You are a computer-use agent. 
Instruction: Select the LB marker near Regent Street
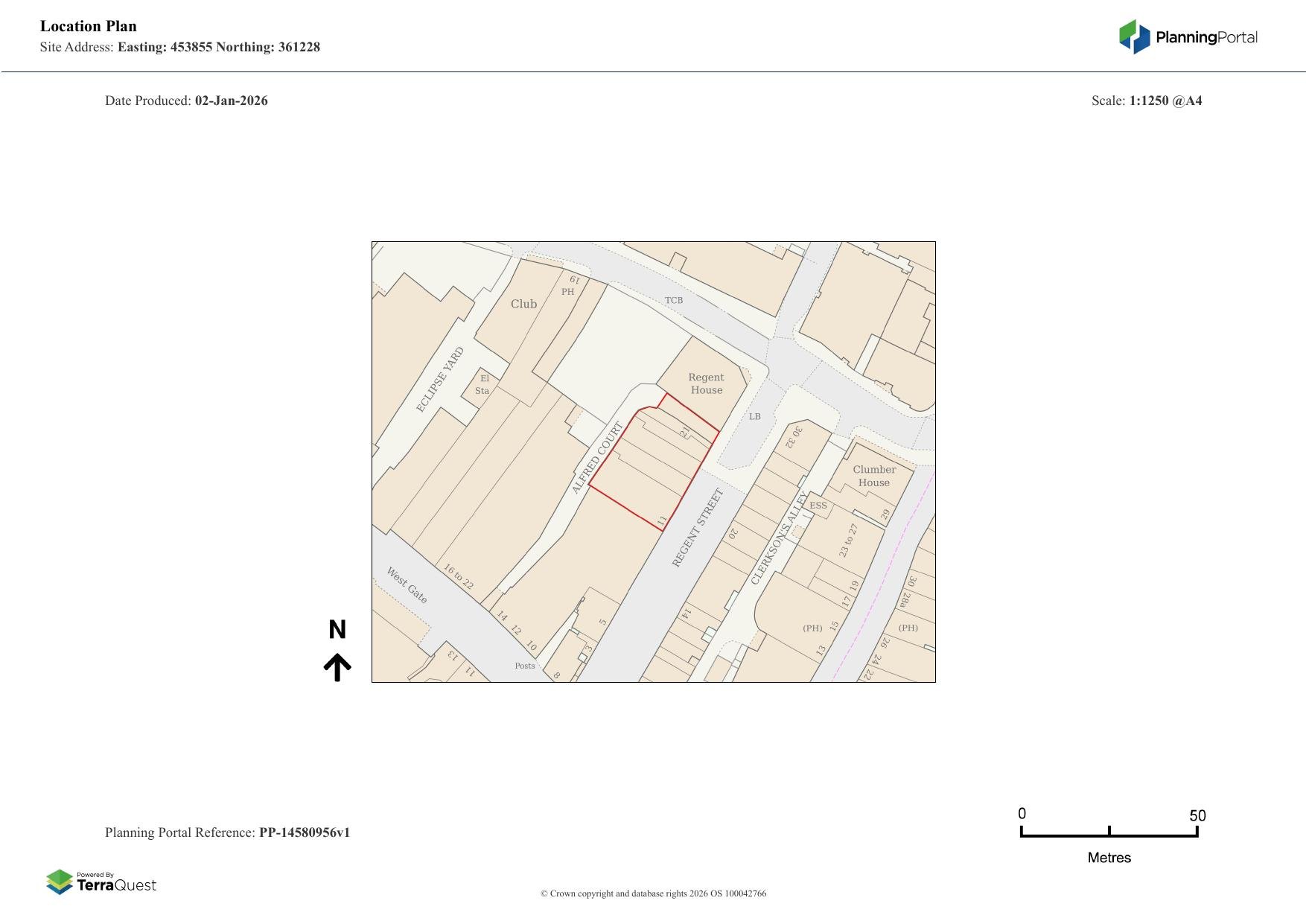coord(755,417)
